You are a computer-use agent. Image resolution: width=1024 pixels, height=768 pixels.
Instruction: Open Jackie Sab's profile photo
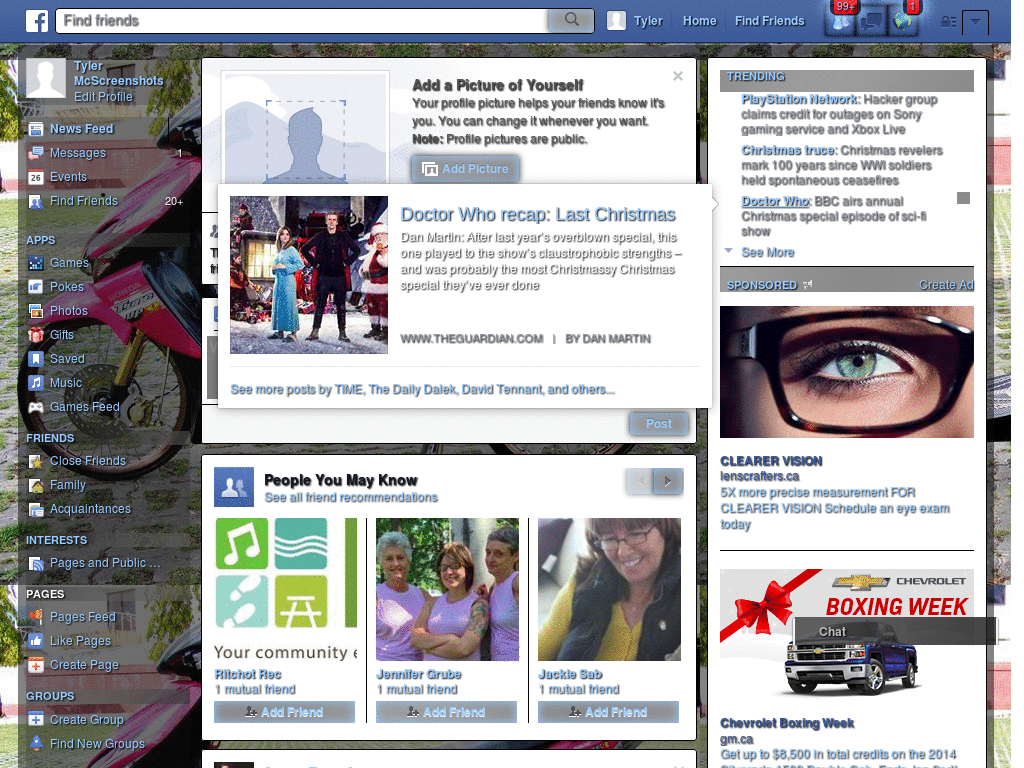[609, 590]
